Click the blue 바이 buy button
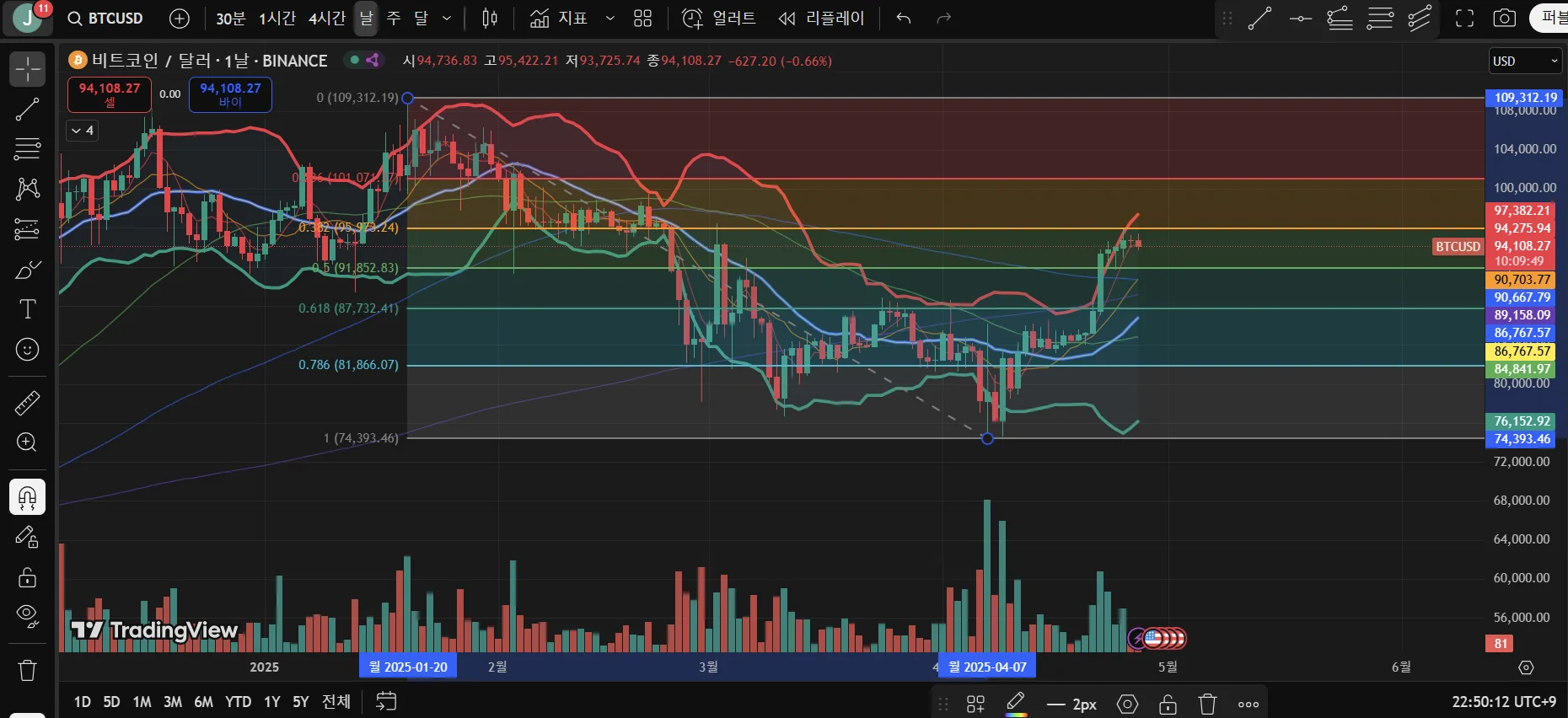Viewport: 1568px width, 718px height. click(x=230, y=94)
